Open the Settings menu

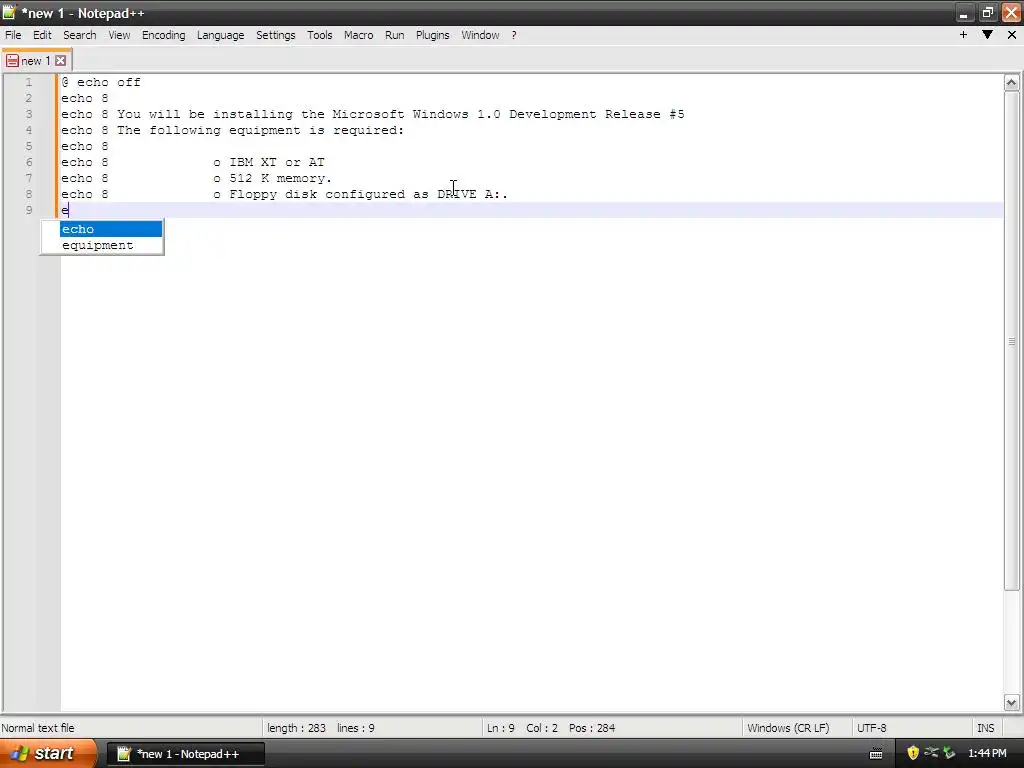276,35
